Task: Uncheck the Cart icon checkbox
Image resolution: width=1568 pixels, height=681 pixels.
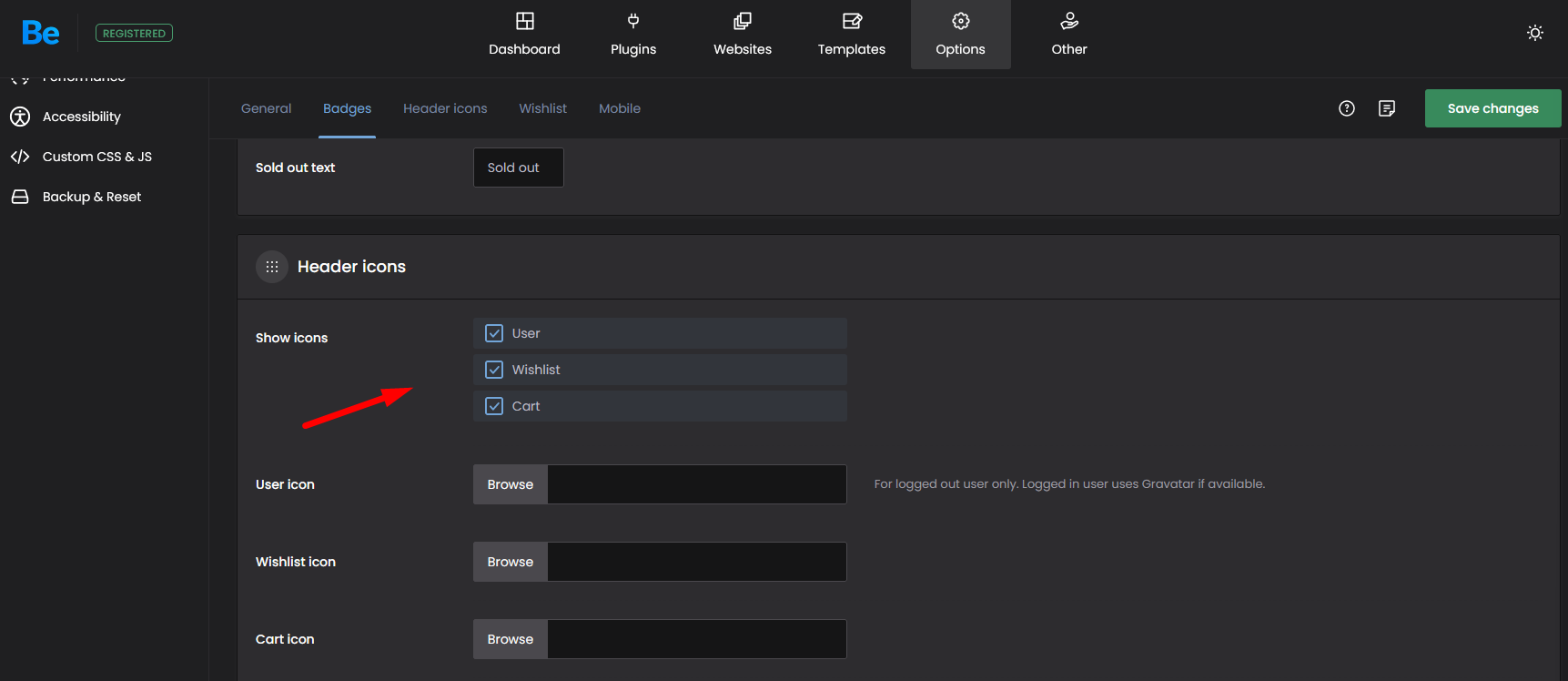Action: click(x=494, y=406)
